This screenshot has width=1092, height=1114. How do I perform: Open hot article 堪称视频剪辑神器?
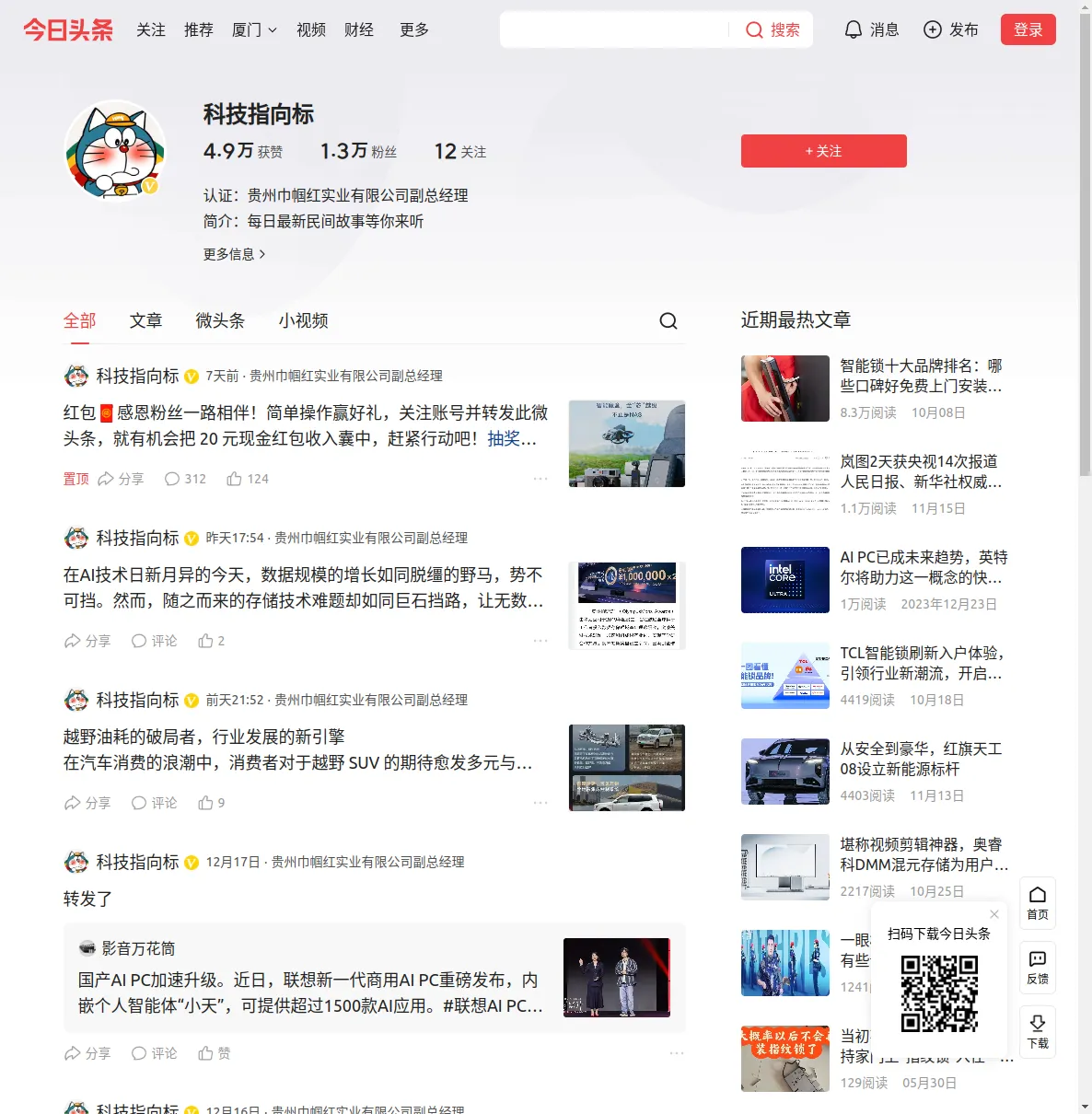[924, 854]
